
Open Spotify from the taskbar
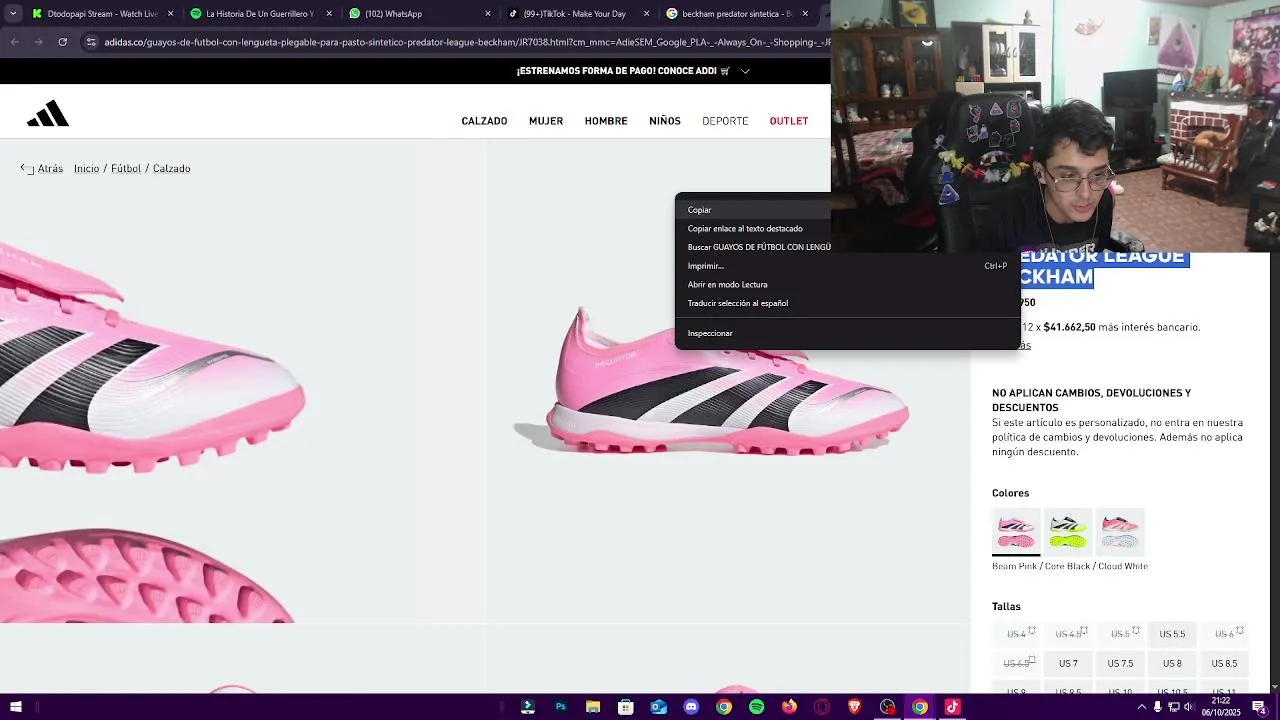pos(756,707)
